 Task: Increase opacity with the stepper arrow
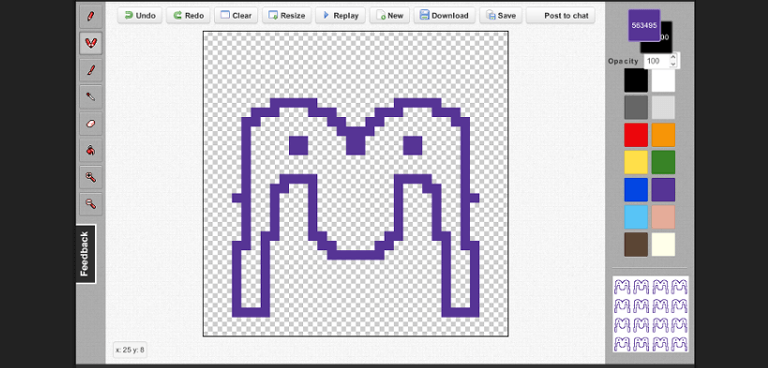click(673, 58)
